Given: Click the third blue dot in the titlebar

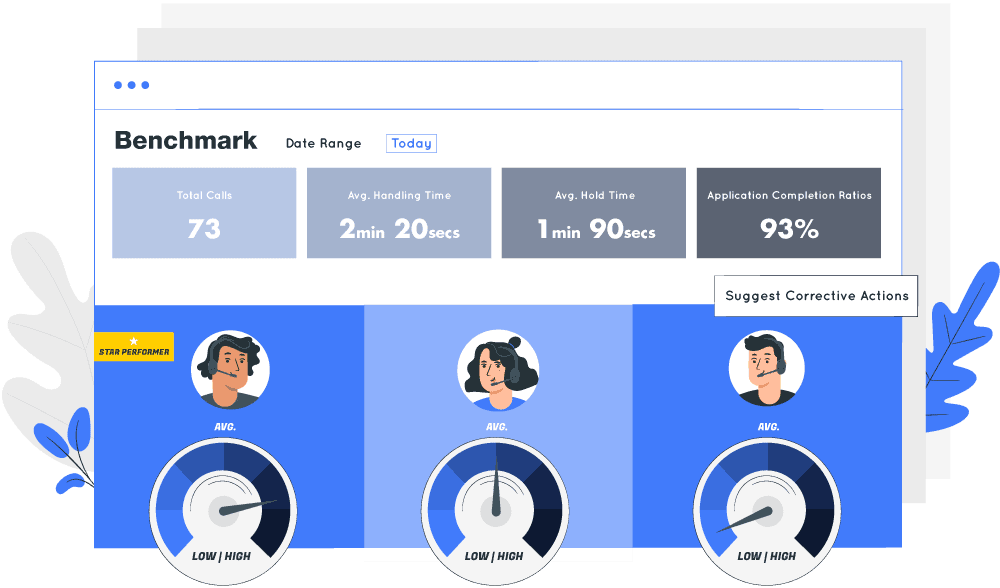Looking at the screenshot, I should [x=143, y=85].
